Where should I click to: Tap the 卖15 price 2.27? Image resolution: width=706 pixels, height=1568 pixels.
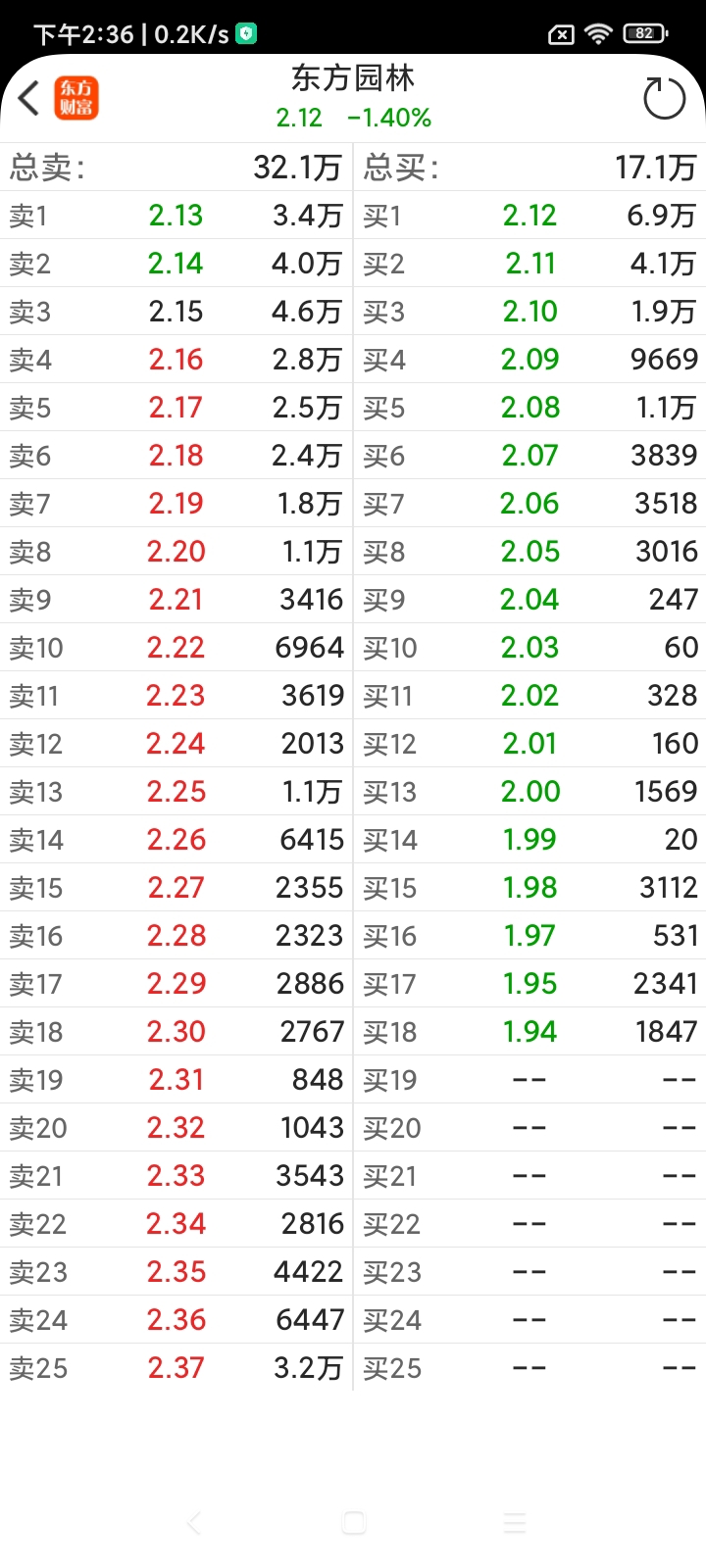pos(176,888)
